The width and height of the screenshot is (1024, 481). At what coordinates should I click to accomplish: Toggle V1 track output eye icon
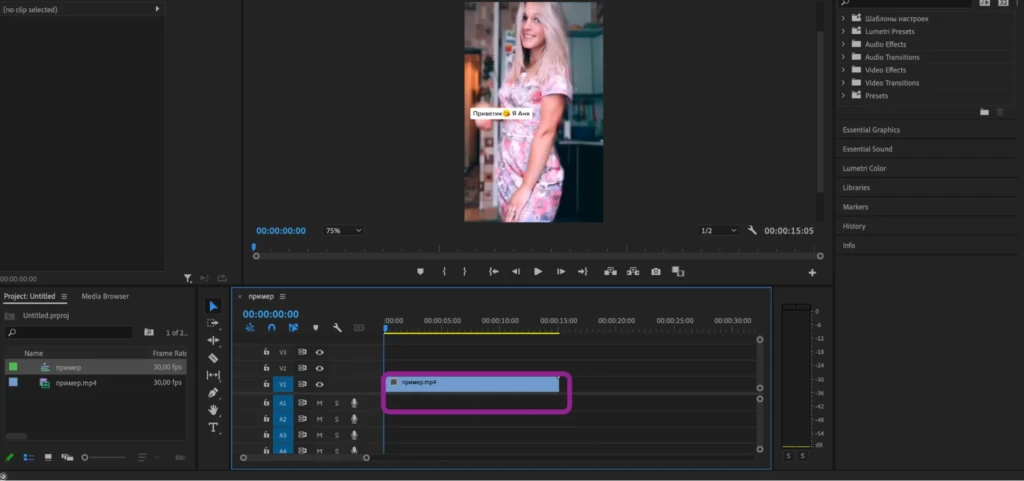[320, 385]
